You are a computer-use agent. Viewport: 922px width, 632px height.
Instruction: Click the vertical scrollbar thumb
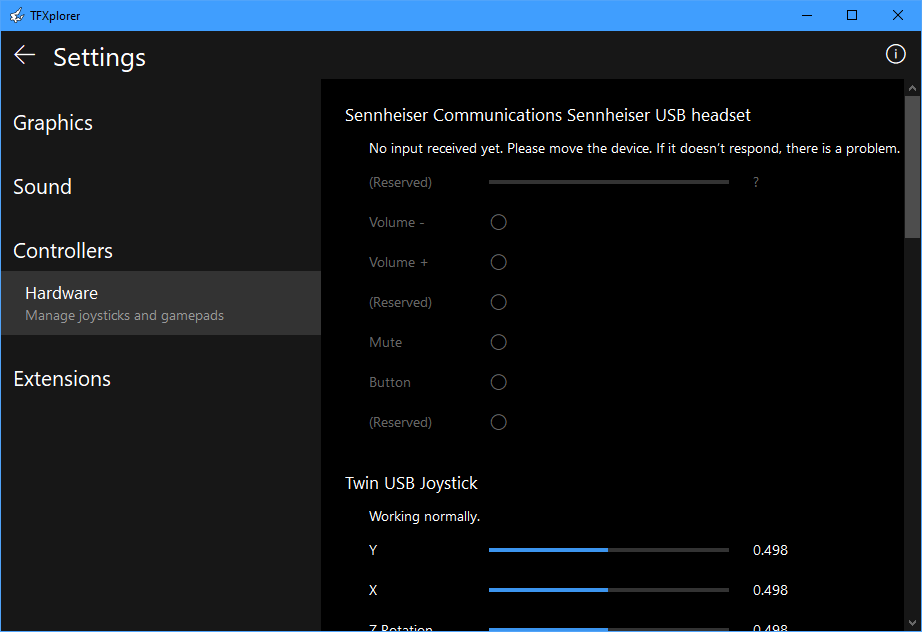click(912, 166)
